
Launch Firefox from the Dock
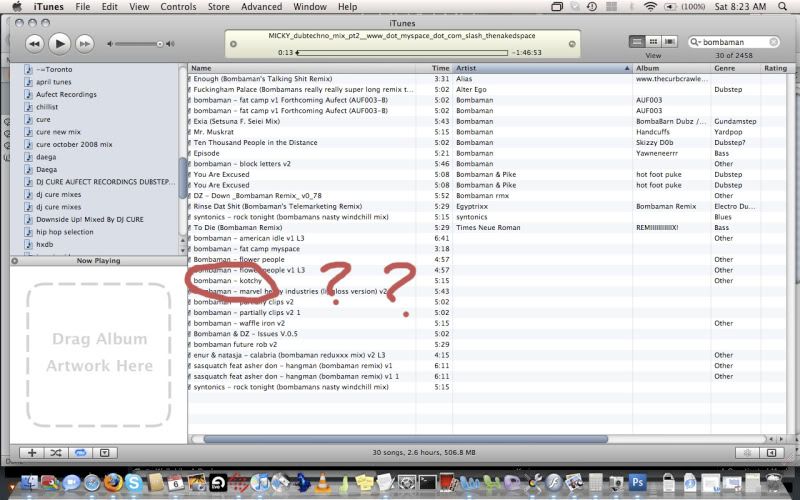click(x=113, y=482)
